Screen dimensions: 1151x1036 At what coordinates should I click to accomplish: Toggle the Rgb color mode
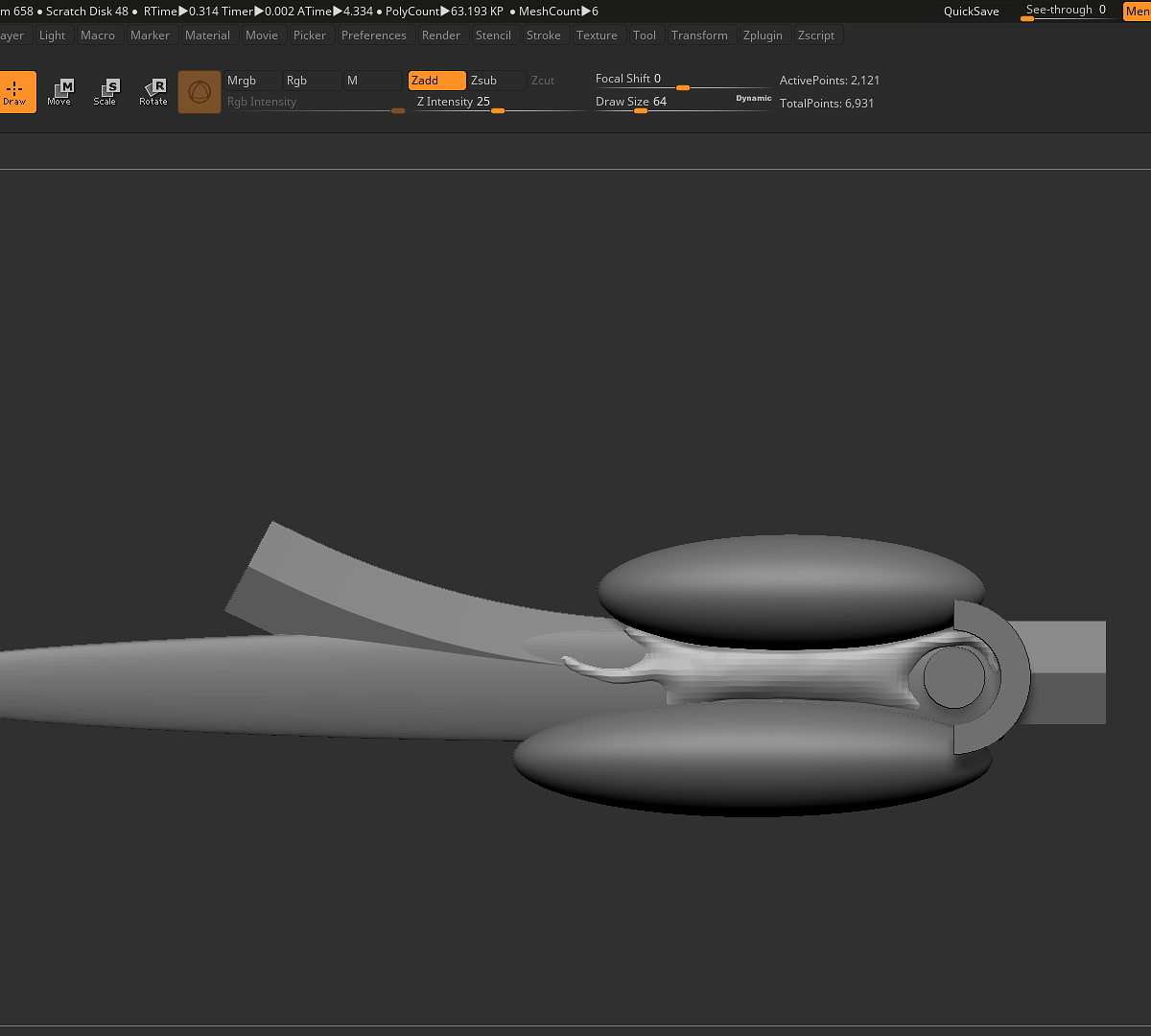click(312, 81)
